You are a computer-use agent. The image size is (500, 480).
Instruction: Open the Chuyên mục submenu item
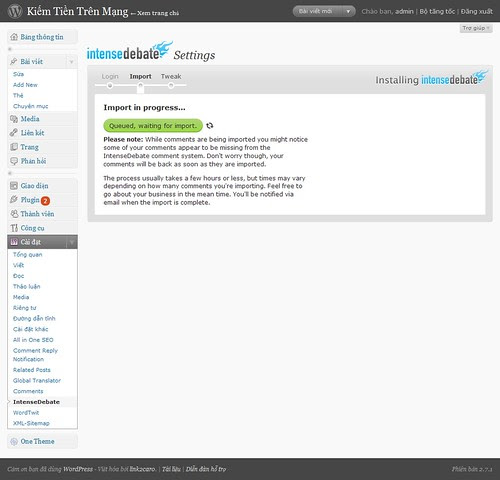click(x=31, y=106)
